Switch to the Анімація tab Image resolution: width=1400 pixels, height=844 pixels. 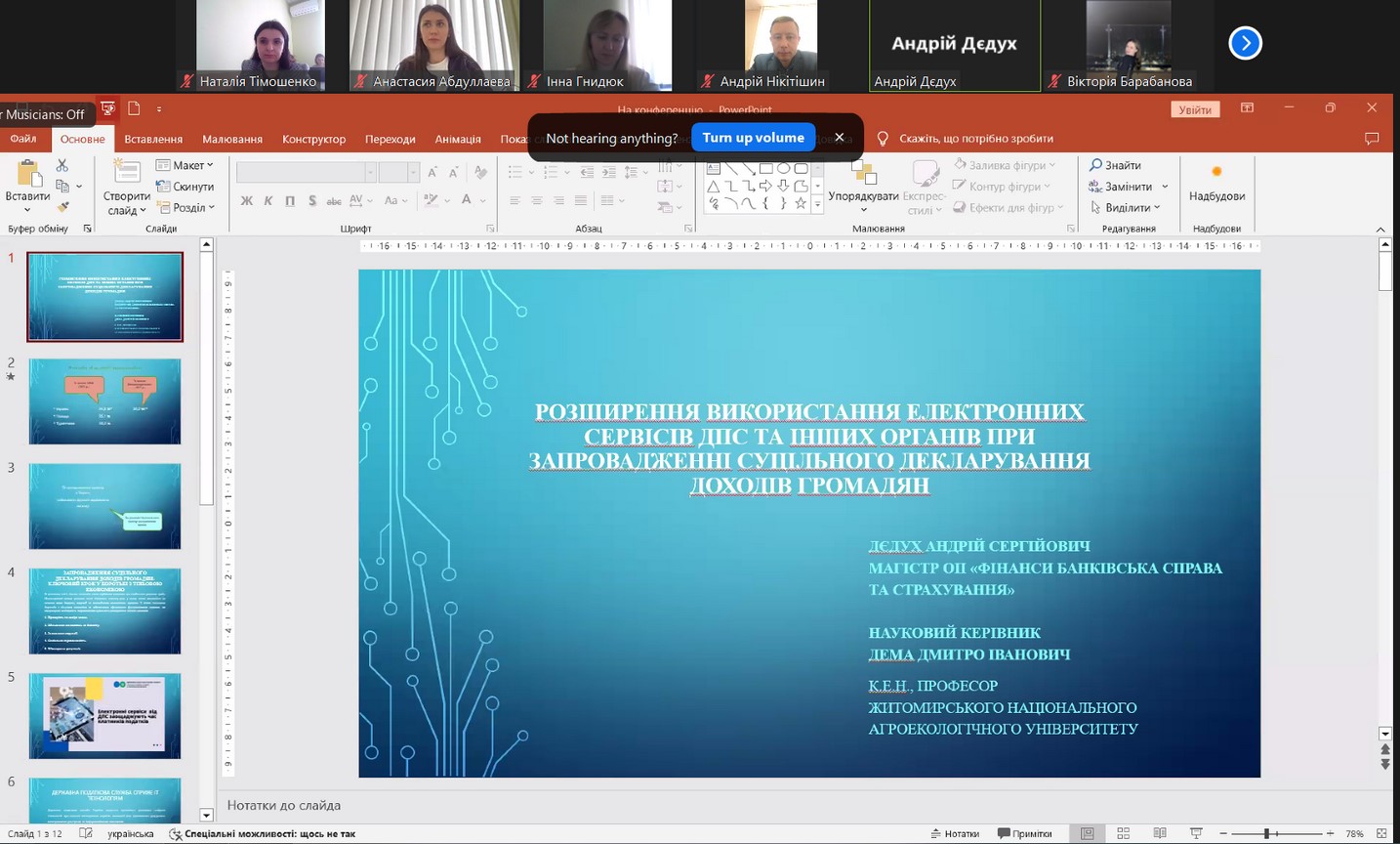pyautogui.click(x=457, y=139)
